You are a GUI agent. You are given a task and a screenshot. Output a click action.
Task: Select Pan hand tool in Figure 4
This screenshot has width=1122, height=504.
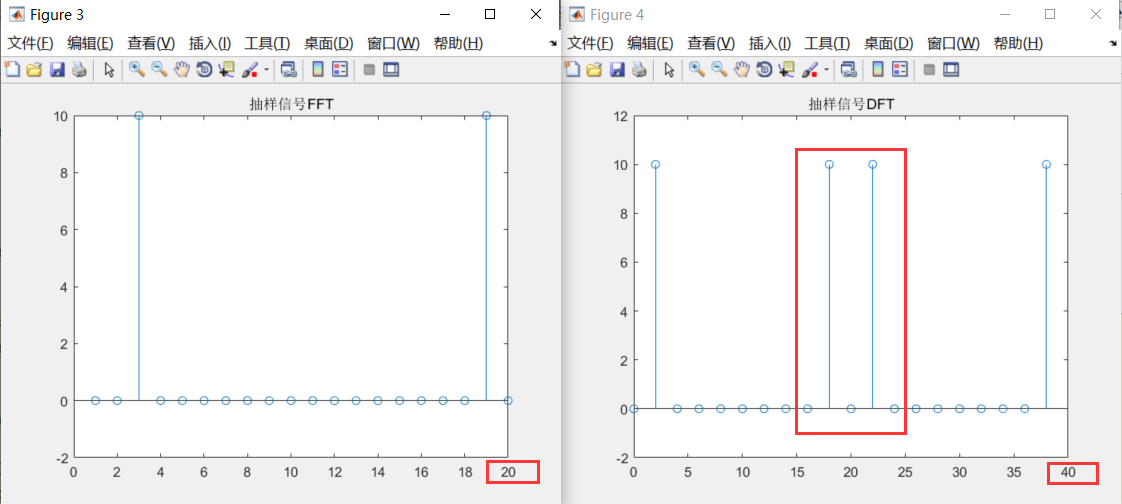[x=742, y=69]
